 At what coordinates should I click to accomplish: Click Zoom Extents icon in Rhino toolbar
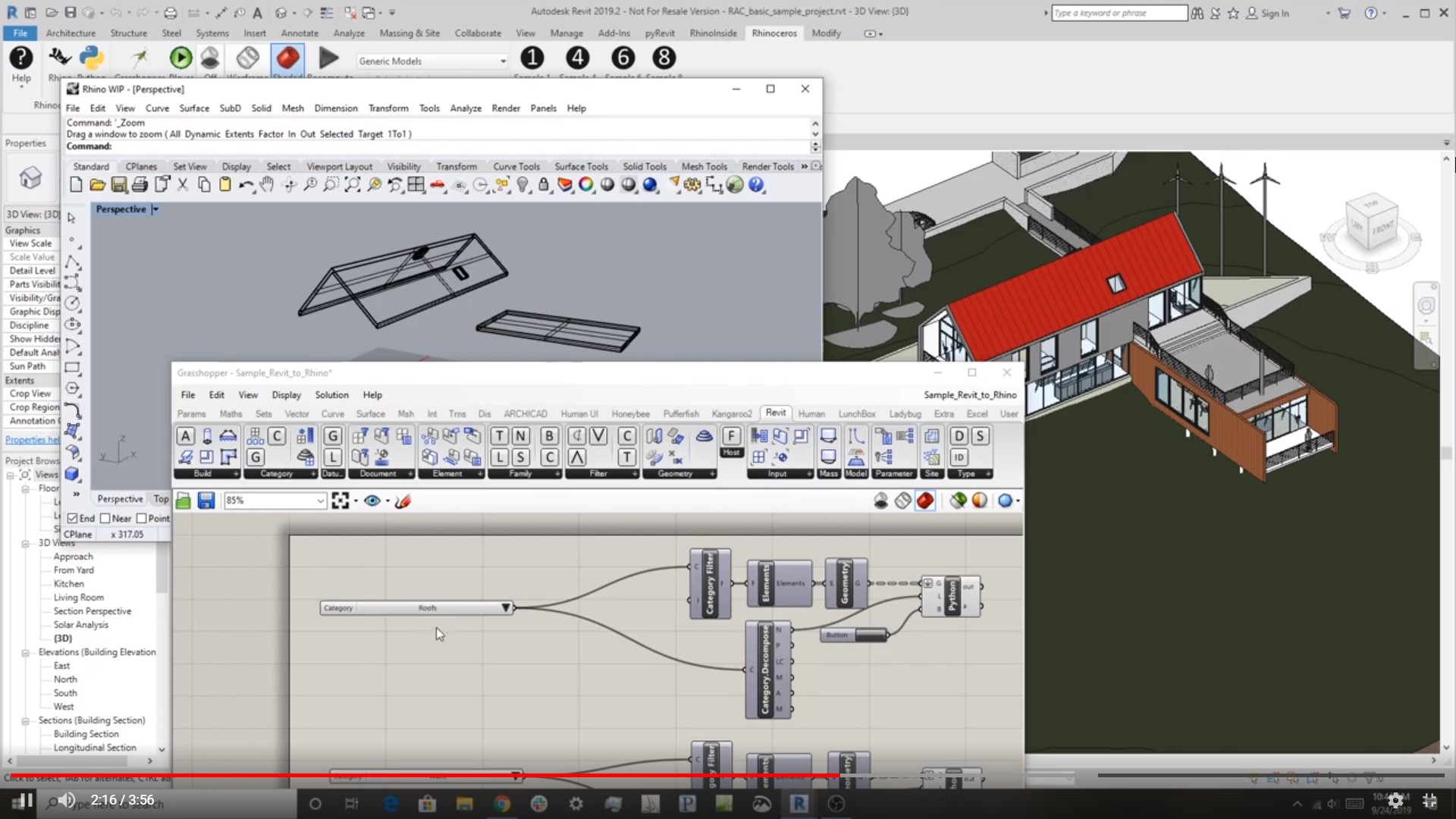tap(353, 184)
